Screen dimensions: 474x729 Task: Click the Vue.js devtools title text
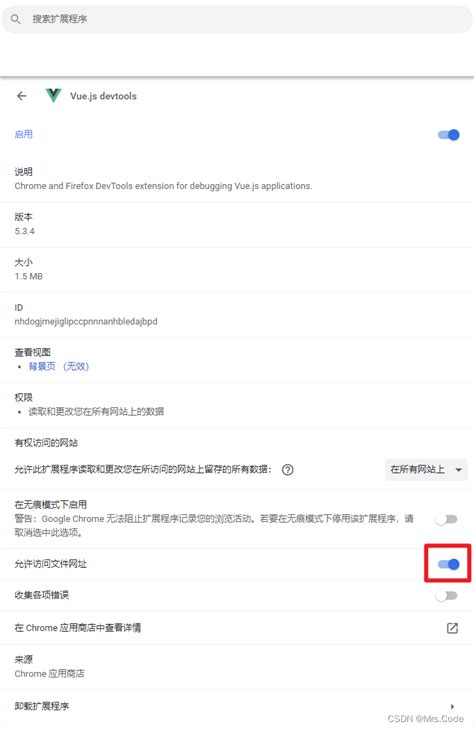tap(103, 96)
